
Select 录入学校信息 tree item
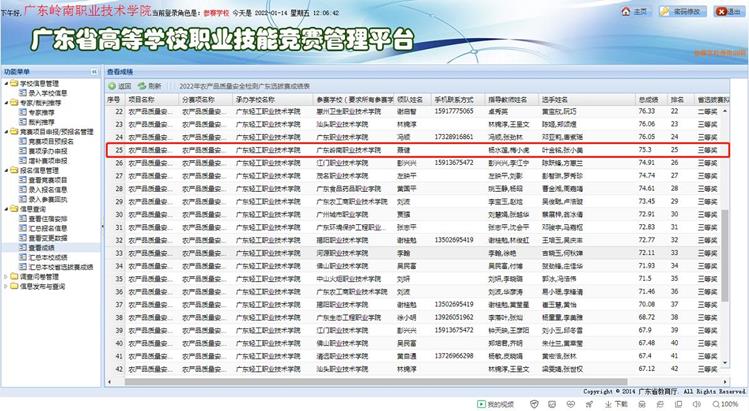(42, 93)
